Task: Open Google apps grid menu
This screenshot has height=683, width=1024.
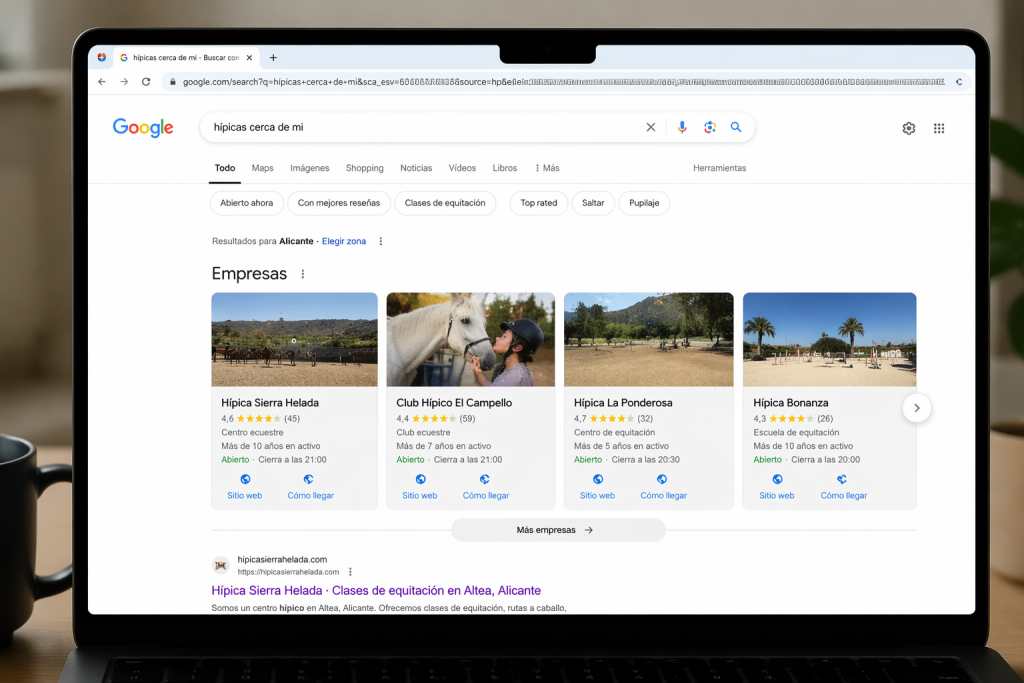Action: pyautogui.click(x=939, y=128)
